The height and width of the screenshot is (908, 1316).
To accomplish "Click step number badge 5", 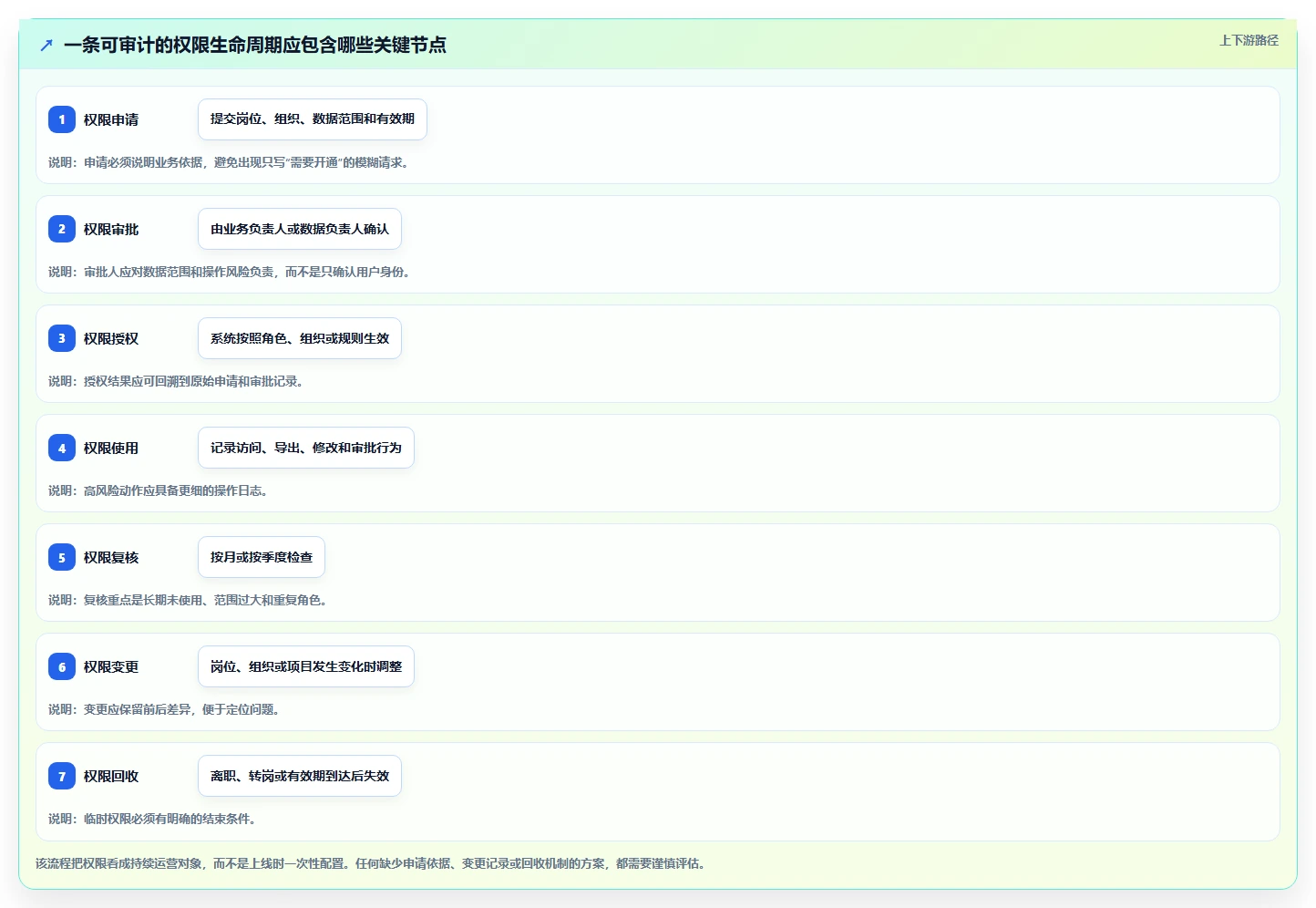I will [62, 557].
